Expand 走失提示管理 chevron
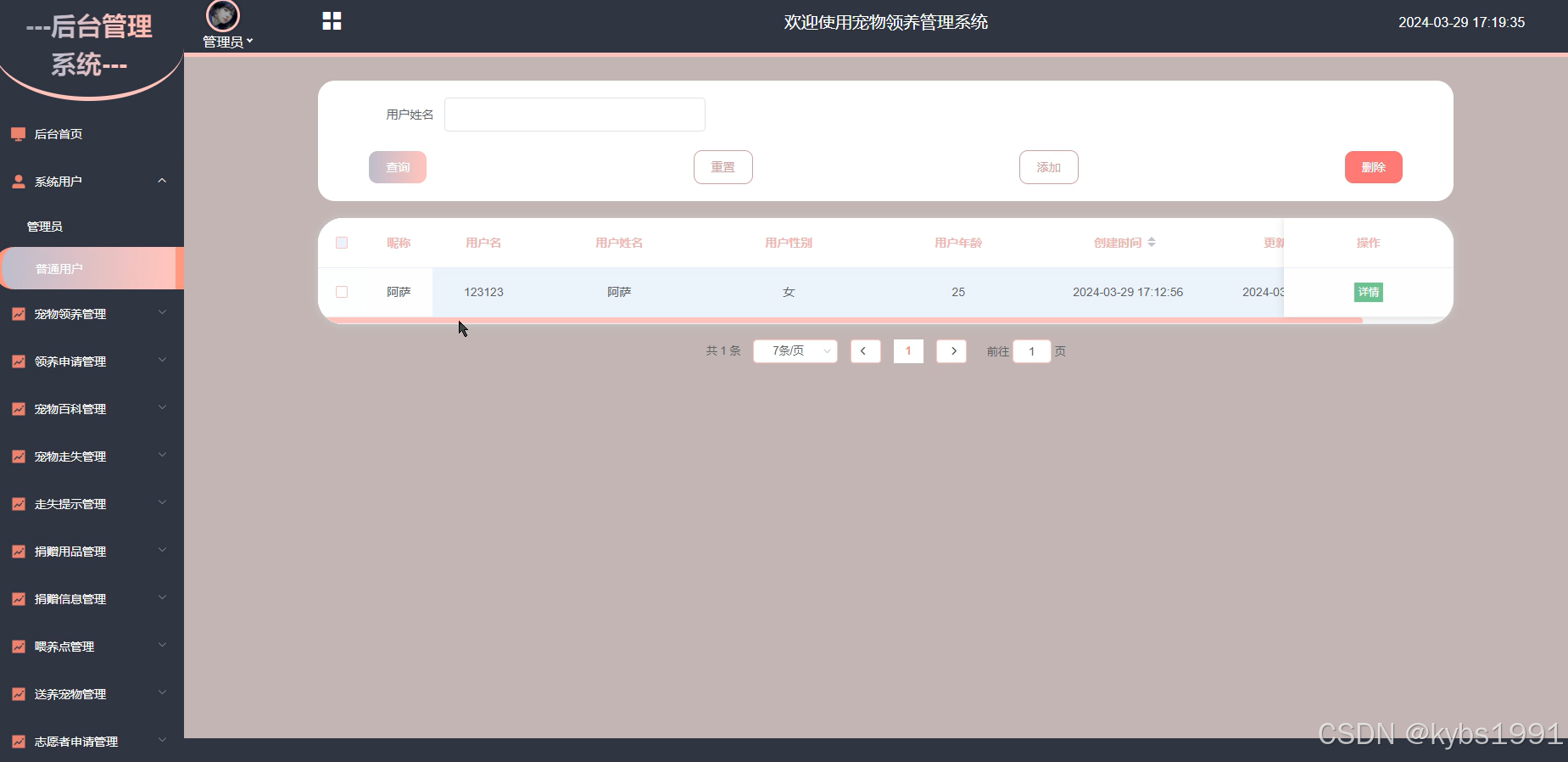1568x762 pixels. coord(162,503)
